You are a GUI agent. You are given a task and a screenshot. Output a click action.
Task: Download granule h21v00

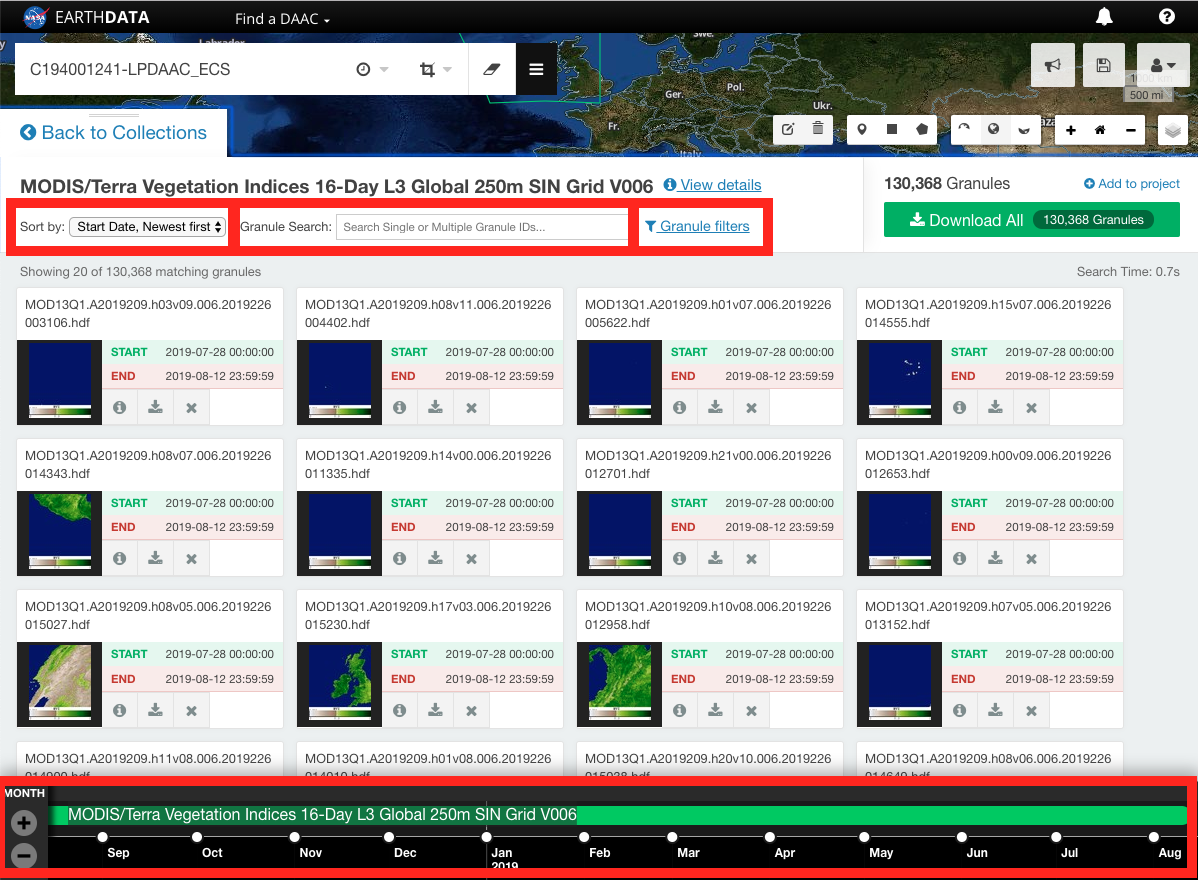(x=715, y=558)
